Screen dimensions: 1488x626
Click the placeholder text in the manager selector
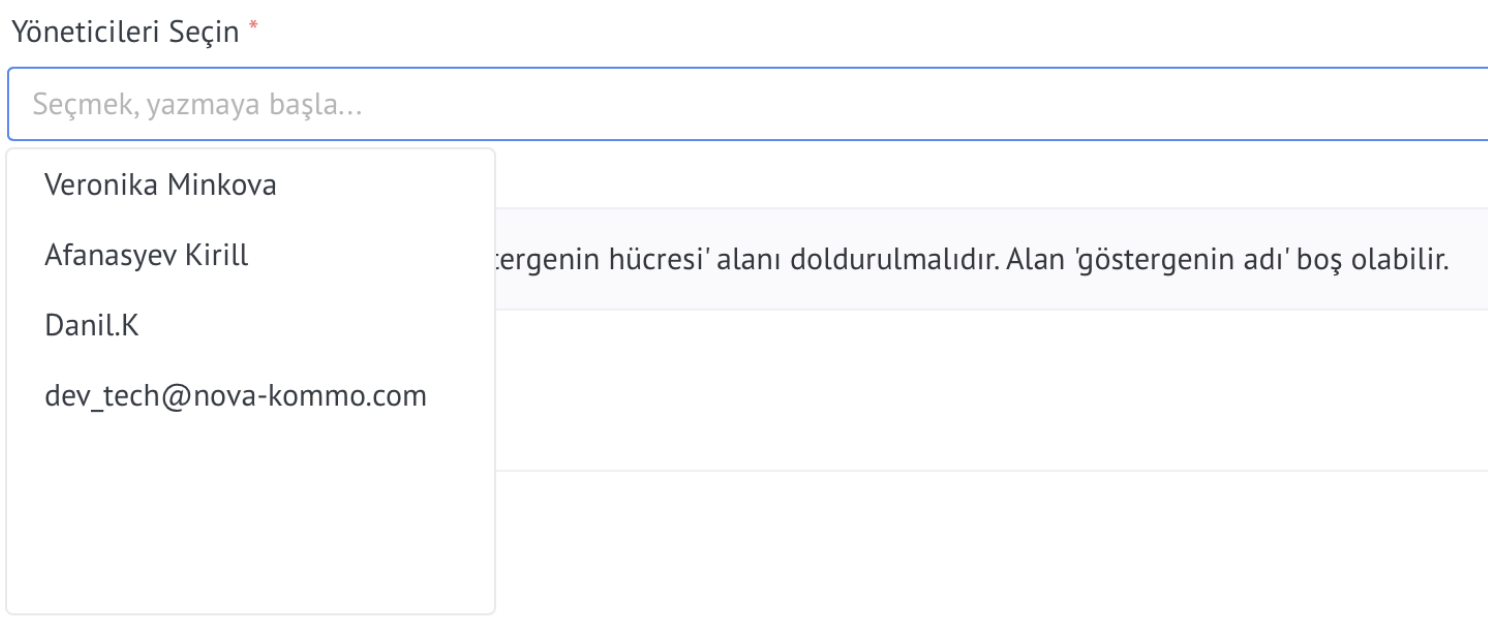[x=197, y=104]
